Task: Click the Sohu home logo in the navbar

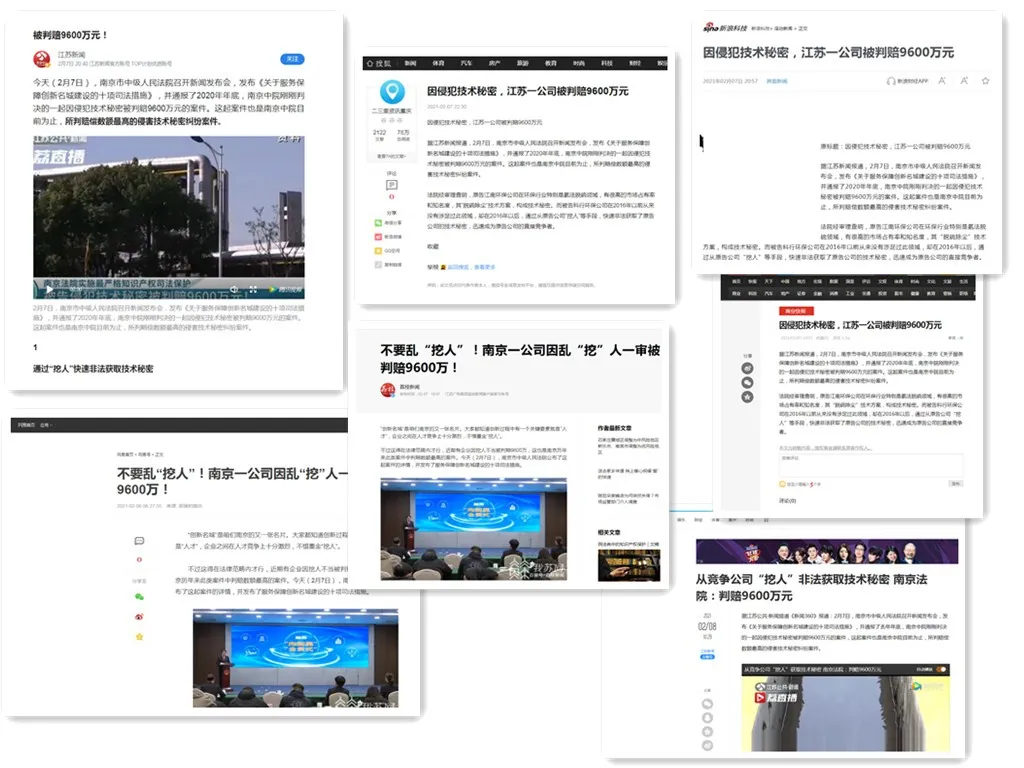Action: (371, 60)
